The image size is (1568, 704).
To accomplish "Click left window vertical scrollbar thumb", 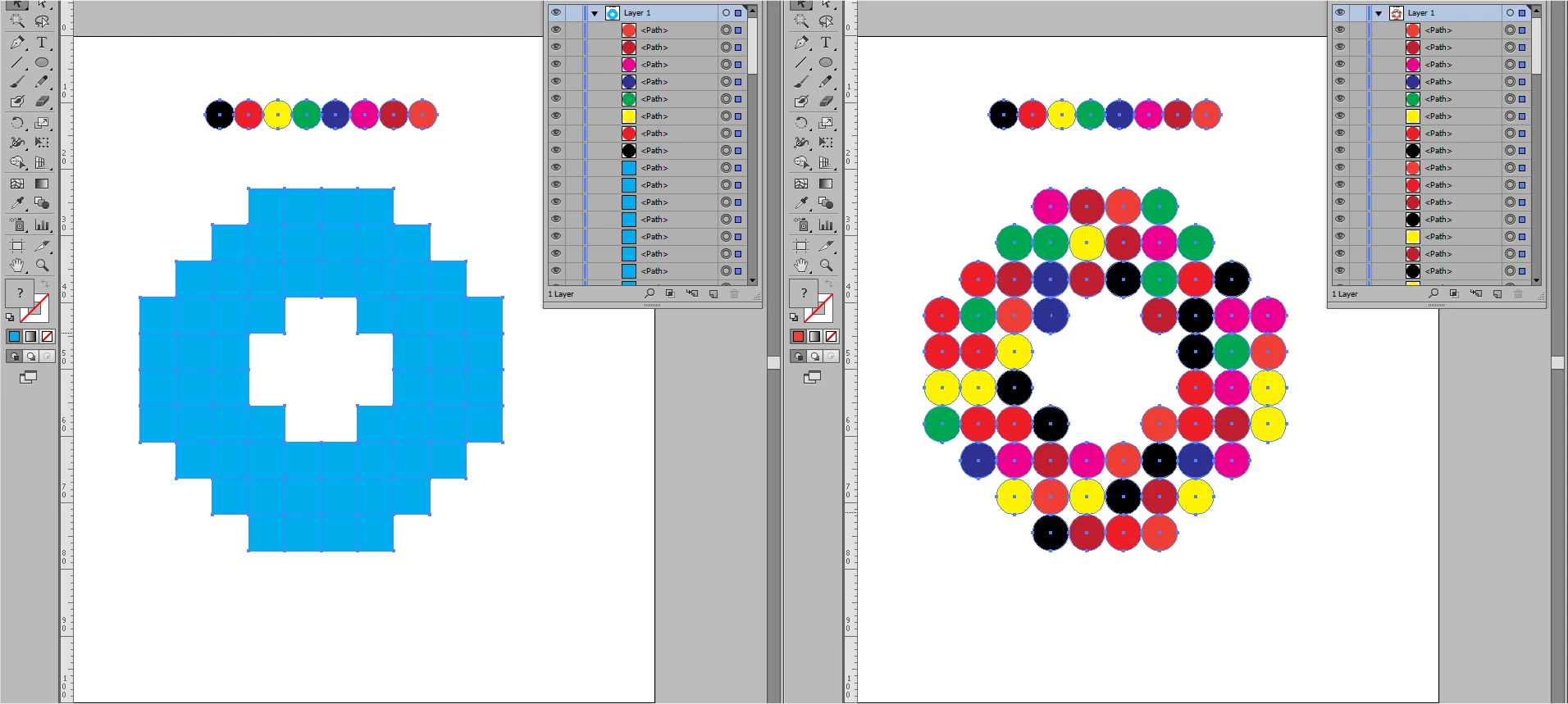I will click(x=773, y=362).
